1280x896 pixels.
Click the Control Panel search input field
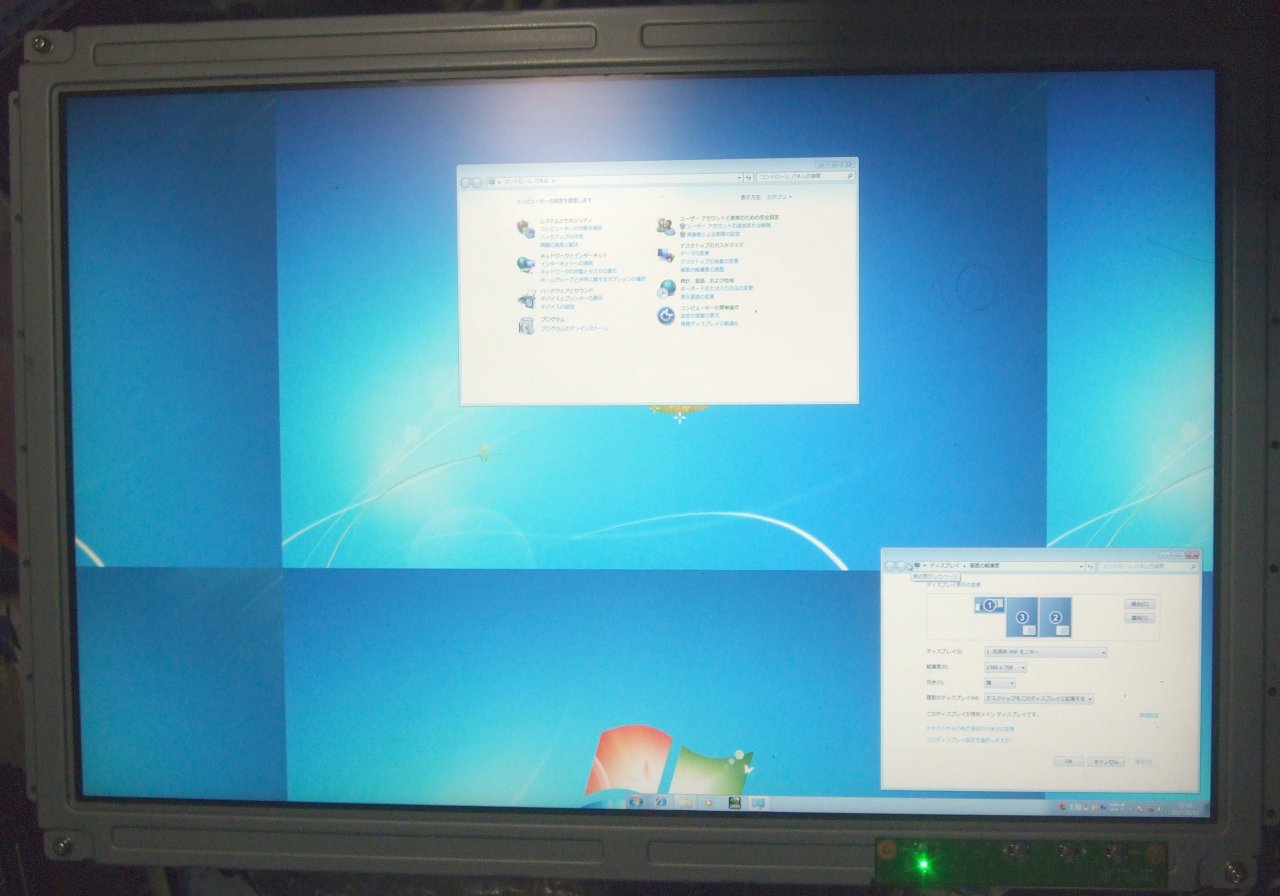point(806,177)
